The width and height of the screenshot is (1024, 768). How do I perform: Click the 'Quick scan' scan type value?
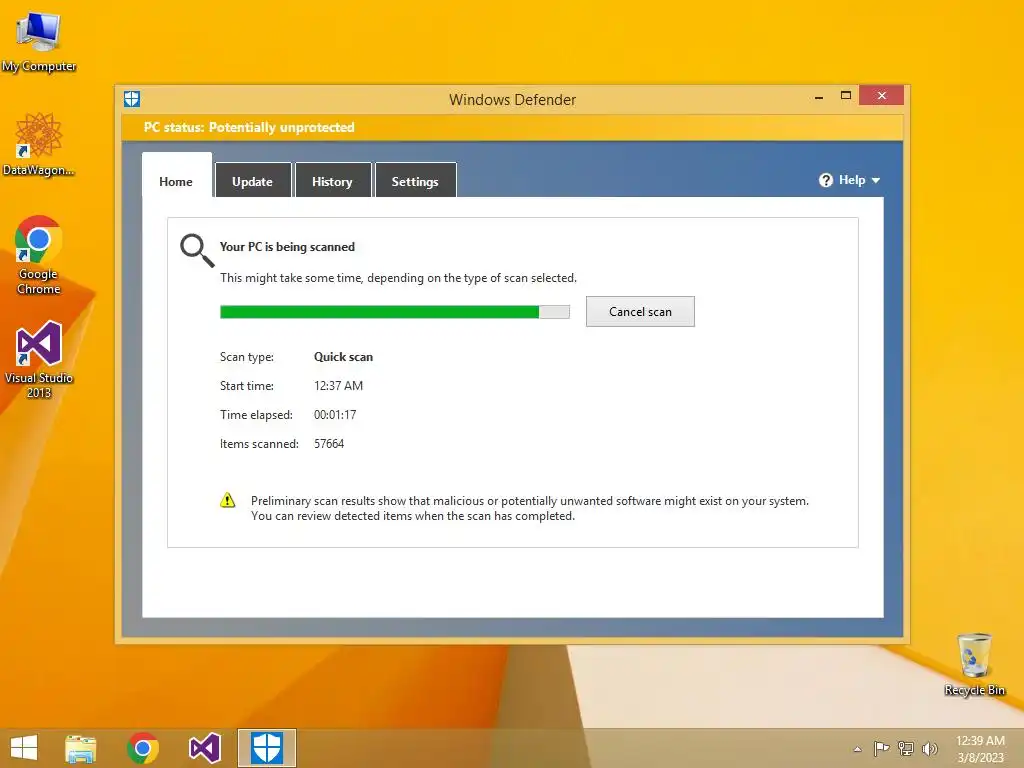click(x=344, y=357)
